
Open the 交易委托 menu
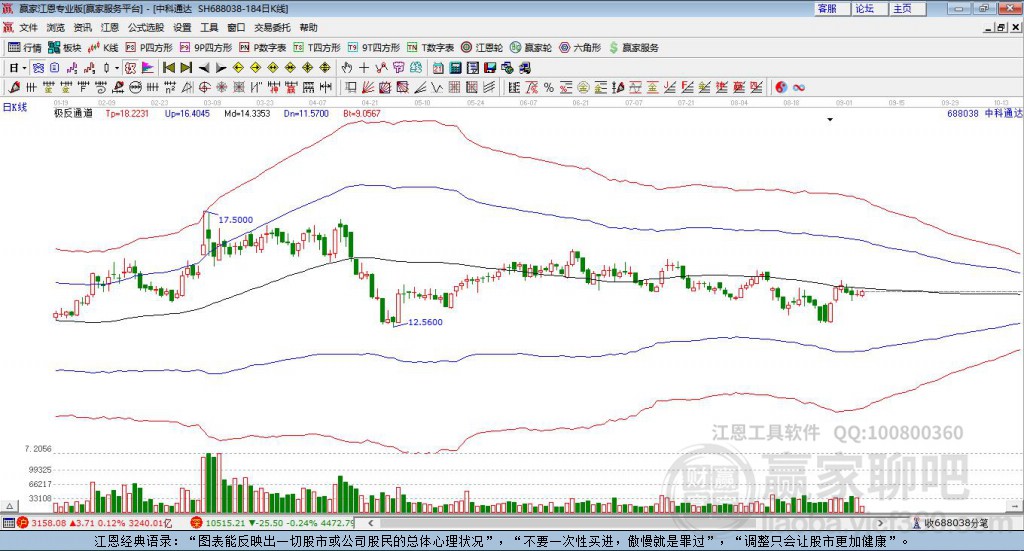[272, 27]
